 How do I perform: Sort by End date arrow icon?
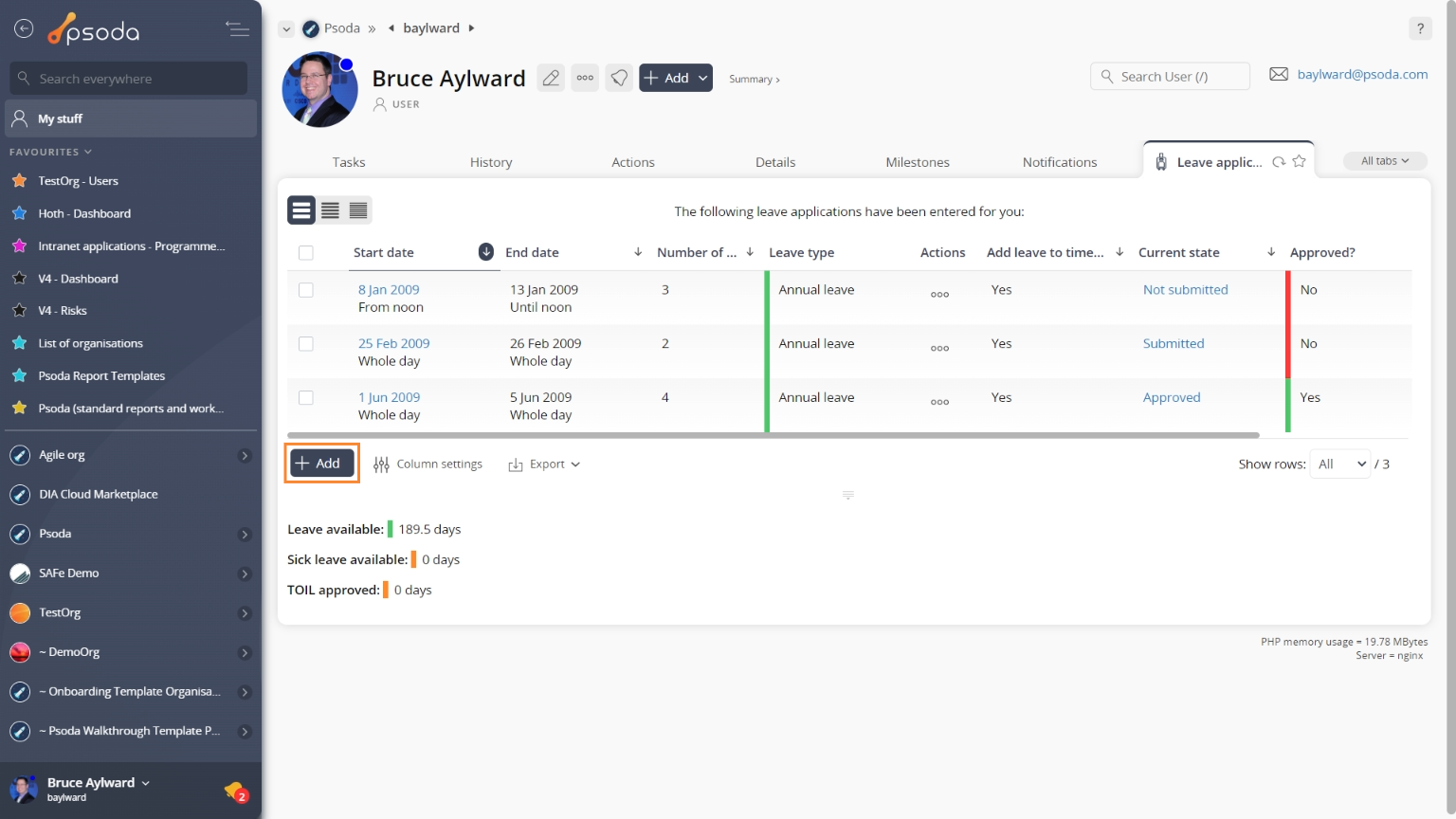[x=638, y=252]
